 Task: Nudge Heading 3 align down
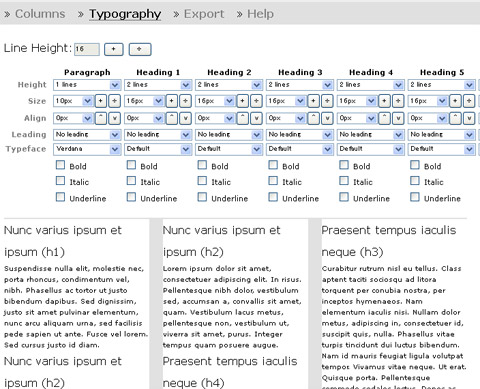pos(327,118)
